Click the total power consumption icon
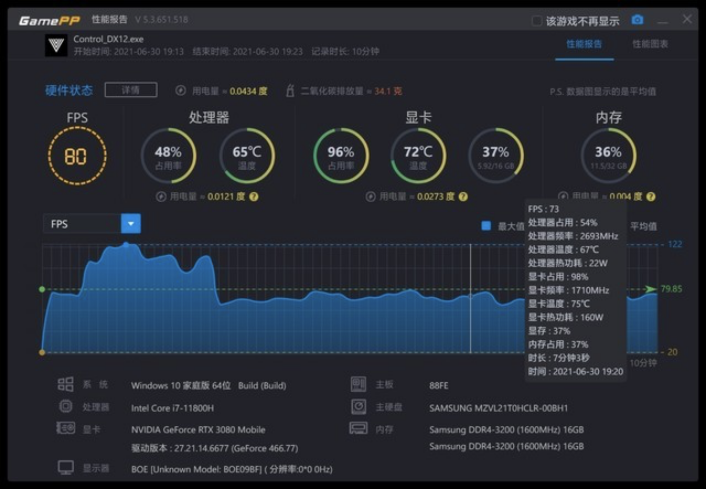Image resolution: width=706 pixels, height=489 pixels. pyautogui.click(x=180, y=90)
